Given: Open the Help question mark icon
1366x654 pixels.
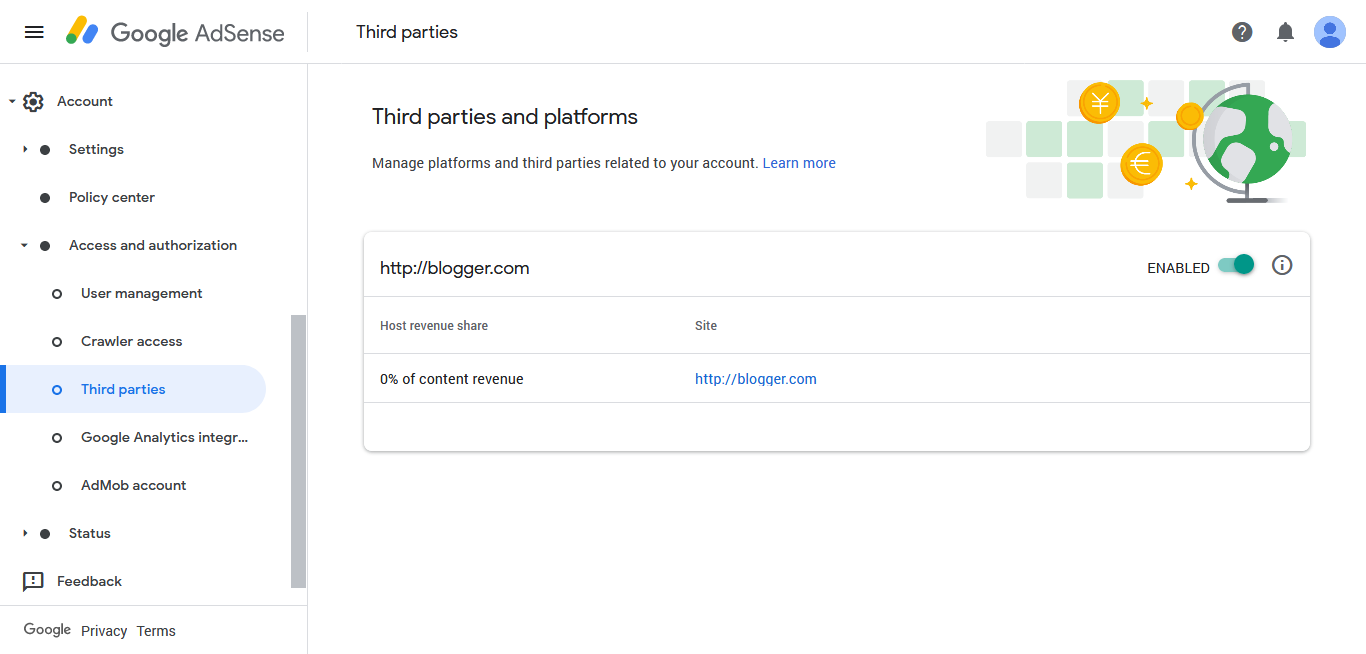Looking at the screenshot, I should pos(1242,32).
